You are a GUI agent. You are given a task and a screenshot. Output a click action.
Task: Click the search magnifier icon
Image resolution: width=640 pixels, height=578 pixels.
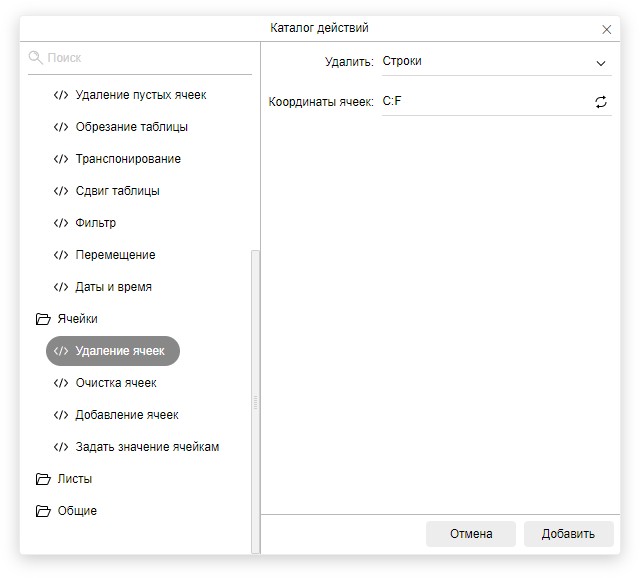tap(36, 58)
